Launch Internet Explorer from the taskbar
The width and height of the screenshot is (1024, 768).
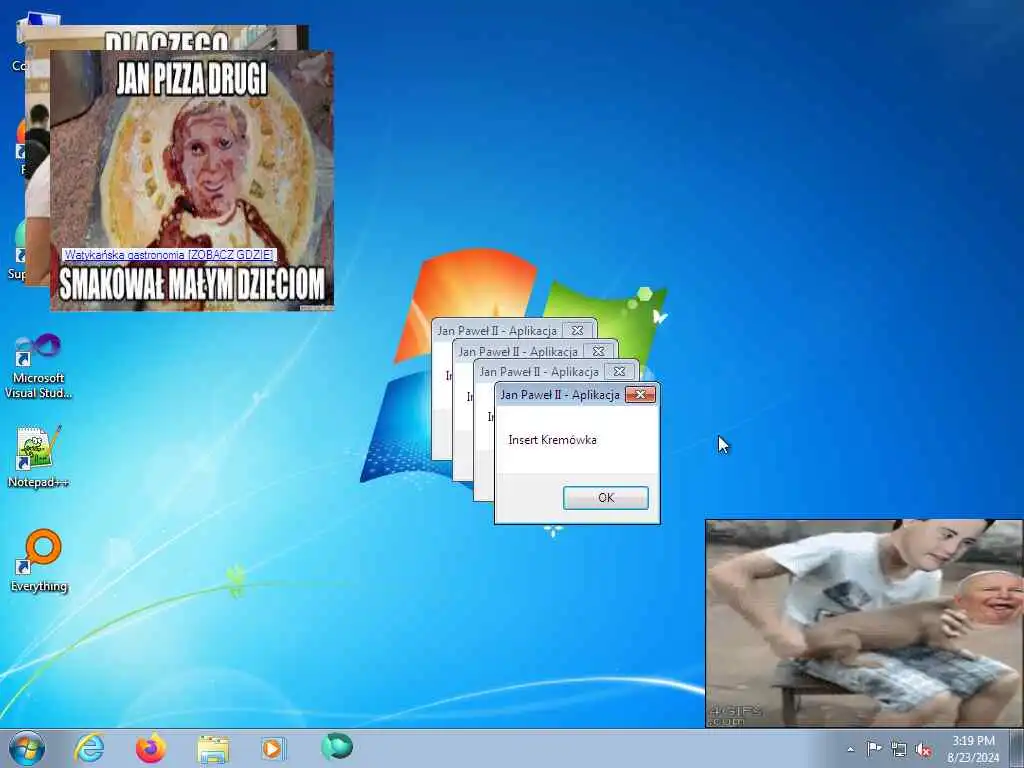(89, 748)
